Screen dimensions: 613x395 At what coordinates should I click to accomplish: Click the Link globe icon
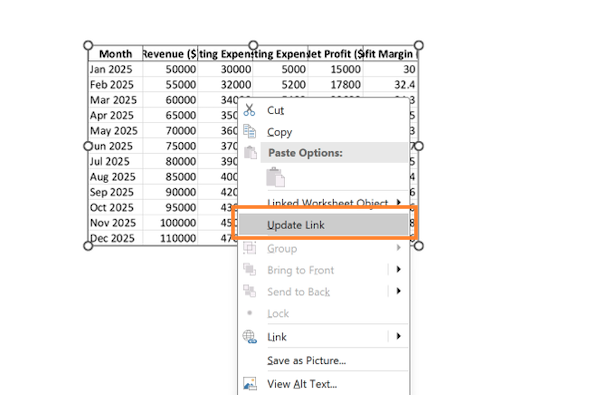coord(249,336)
